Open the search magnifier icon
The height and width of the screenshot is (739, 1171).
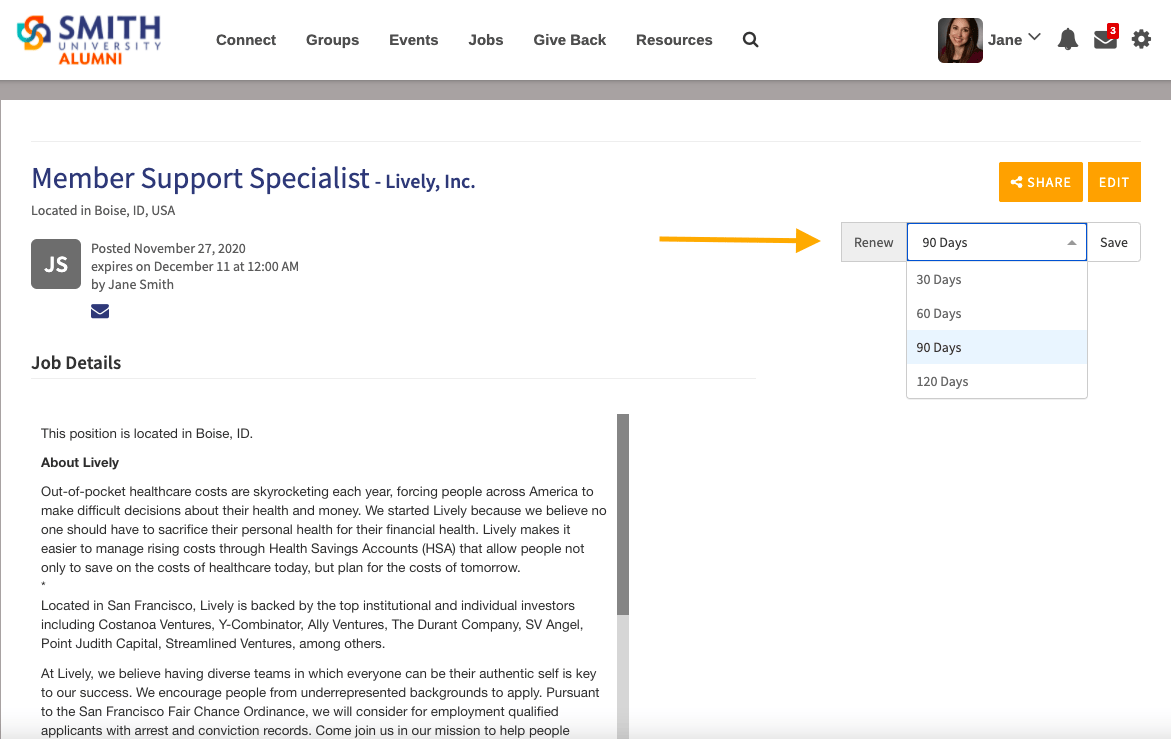pyautogui.click(x=751, y=40)
